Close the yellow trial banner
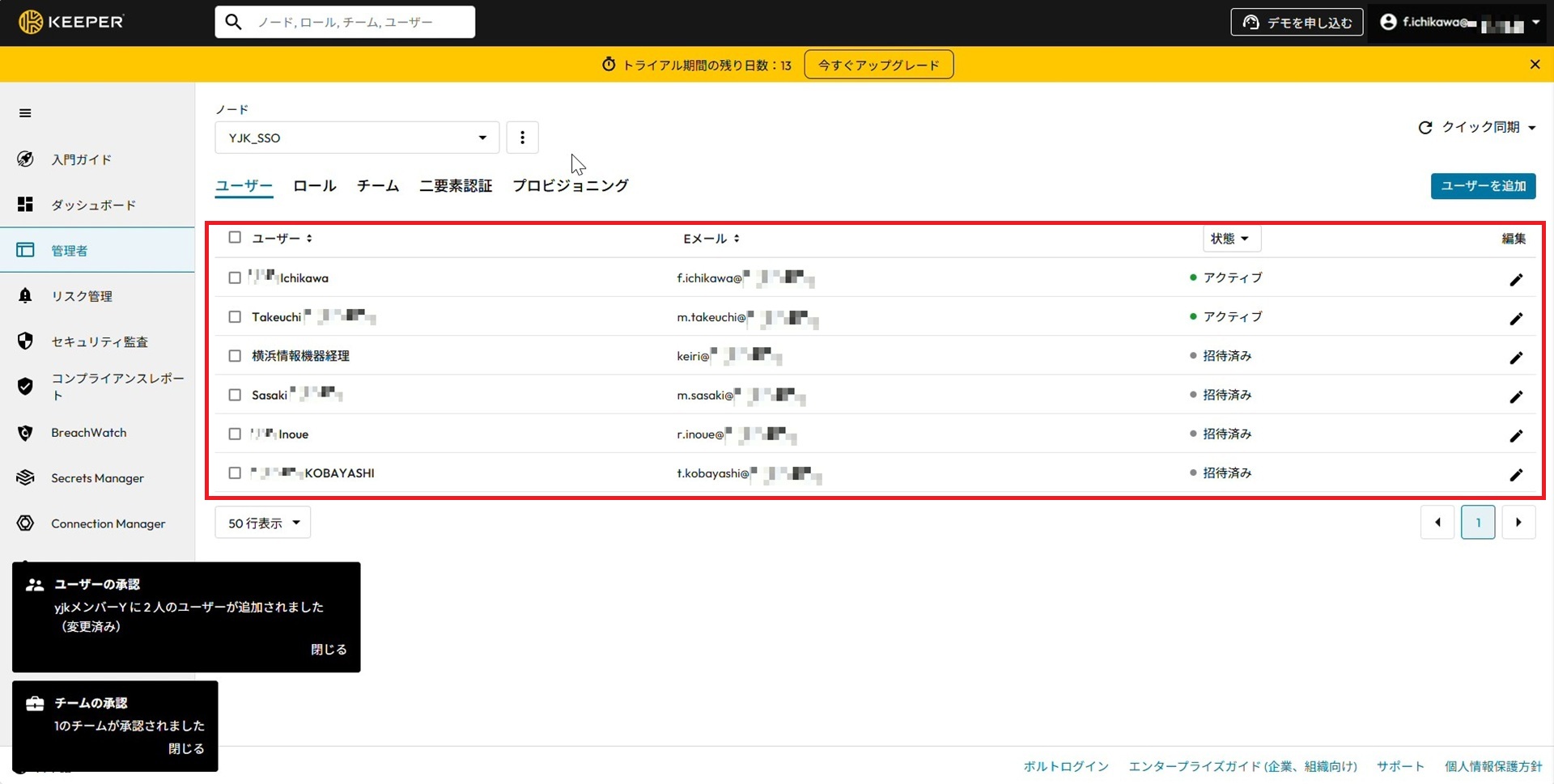The height and width of the screenshot is (784, 1554). point(1535,65)
